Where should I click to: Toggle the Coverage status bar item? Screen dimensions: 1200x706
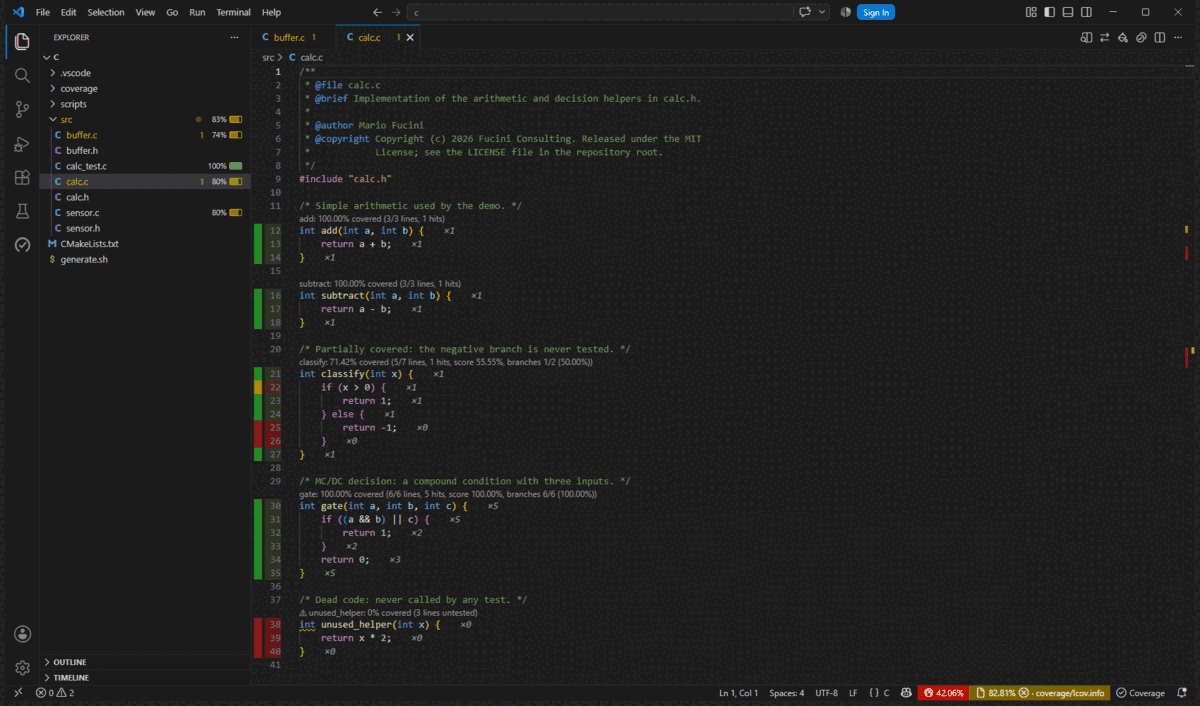coord(1141,692)
